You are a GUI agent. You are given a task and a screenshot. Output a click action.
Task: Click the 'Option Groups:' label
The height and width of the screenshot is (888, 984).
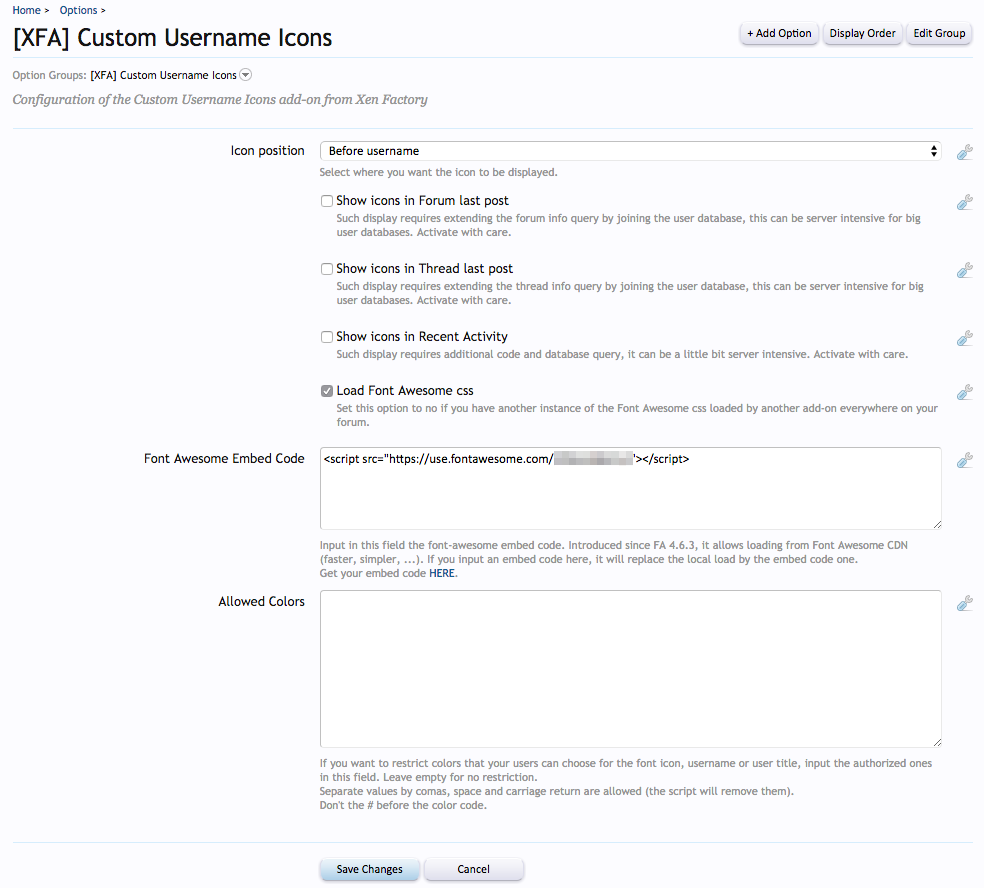tap(50, 75)
